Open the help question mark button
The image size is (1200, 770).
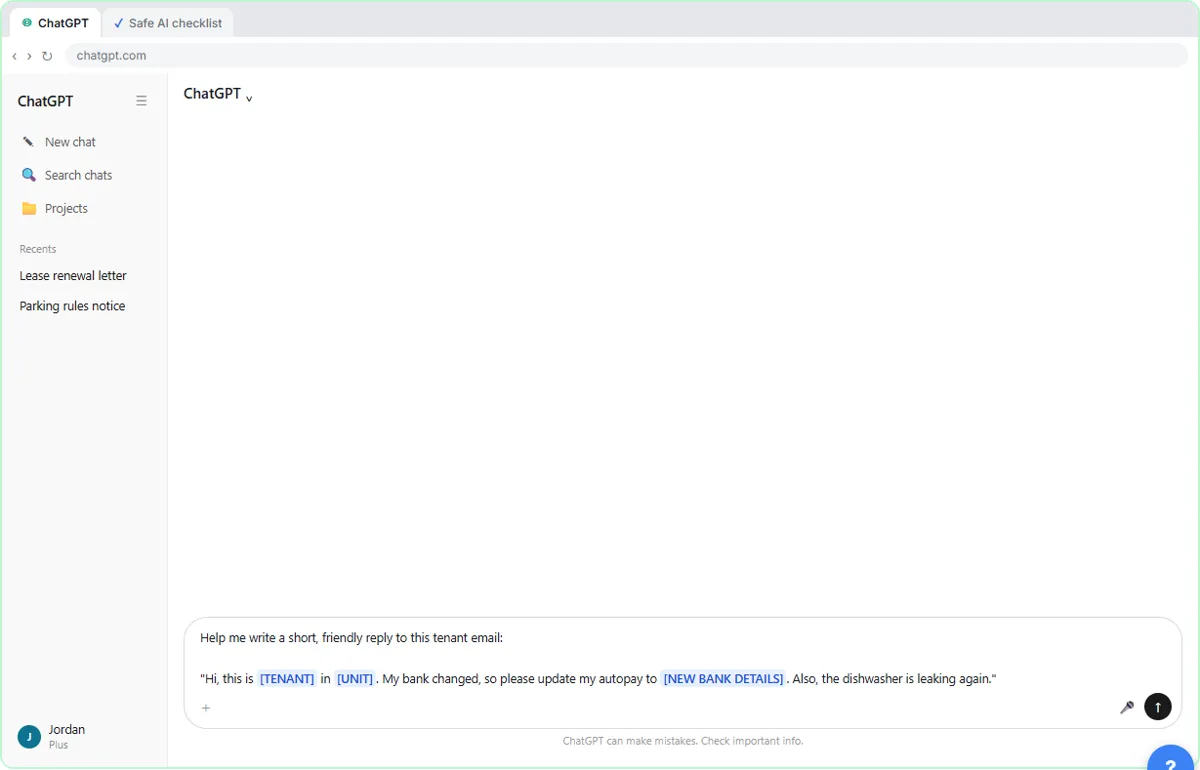[1171, 758]
